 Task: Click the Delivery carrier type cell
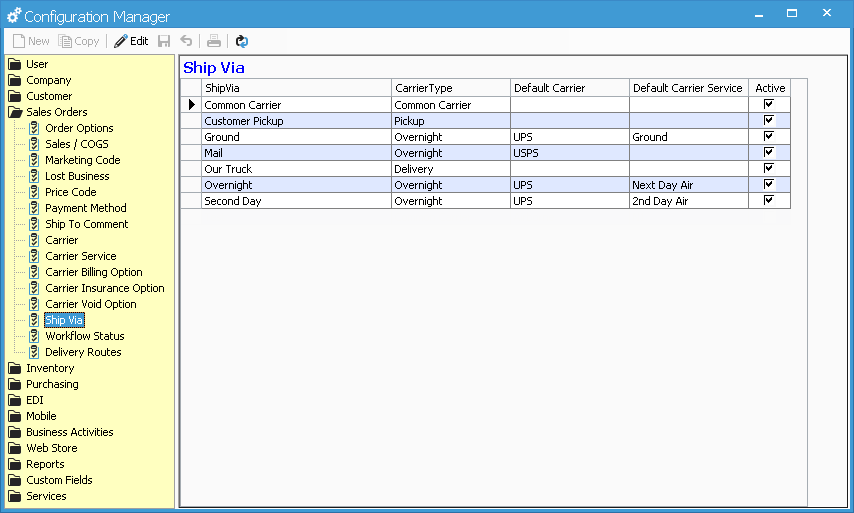point(451,169)
